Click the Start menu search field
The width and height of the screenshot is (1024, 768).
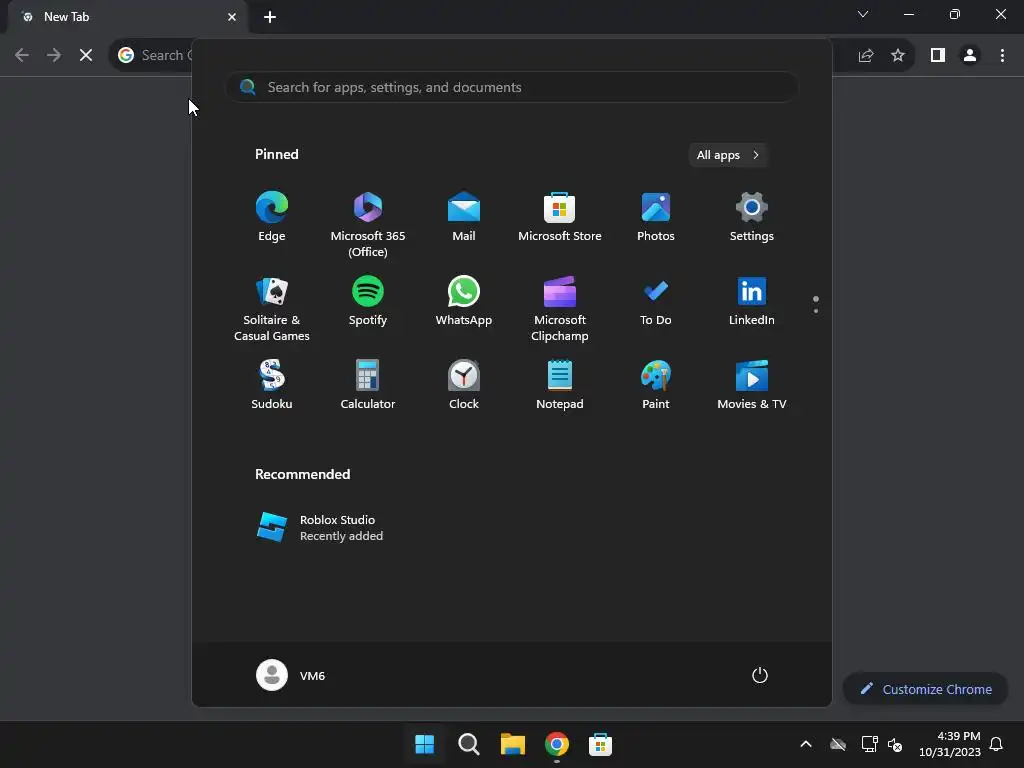pyautogui.click(x=512, y=88)
